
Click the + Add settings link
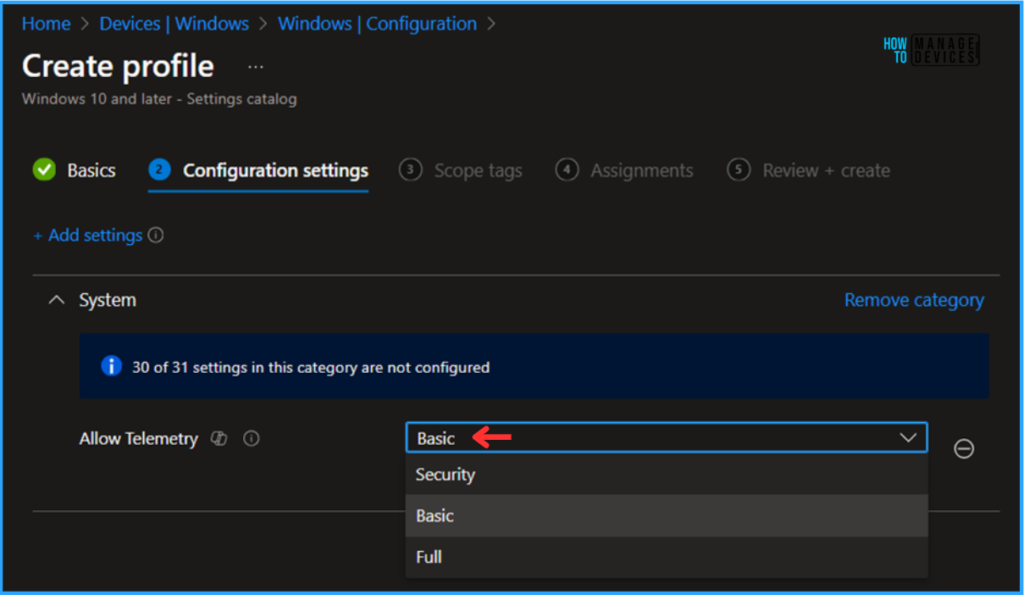point(88,235)
